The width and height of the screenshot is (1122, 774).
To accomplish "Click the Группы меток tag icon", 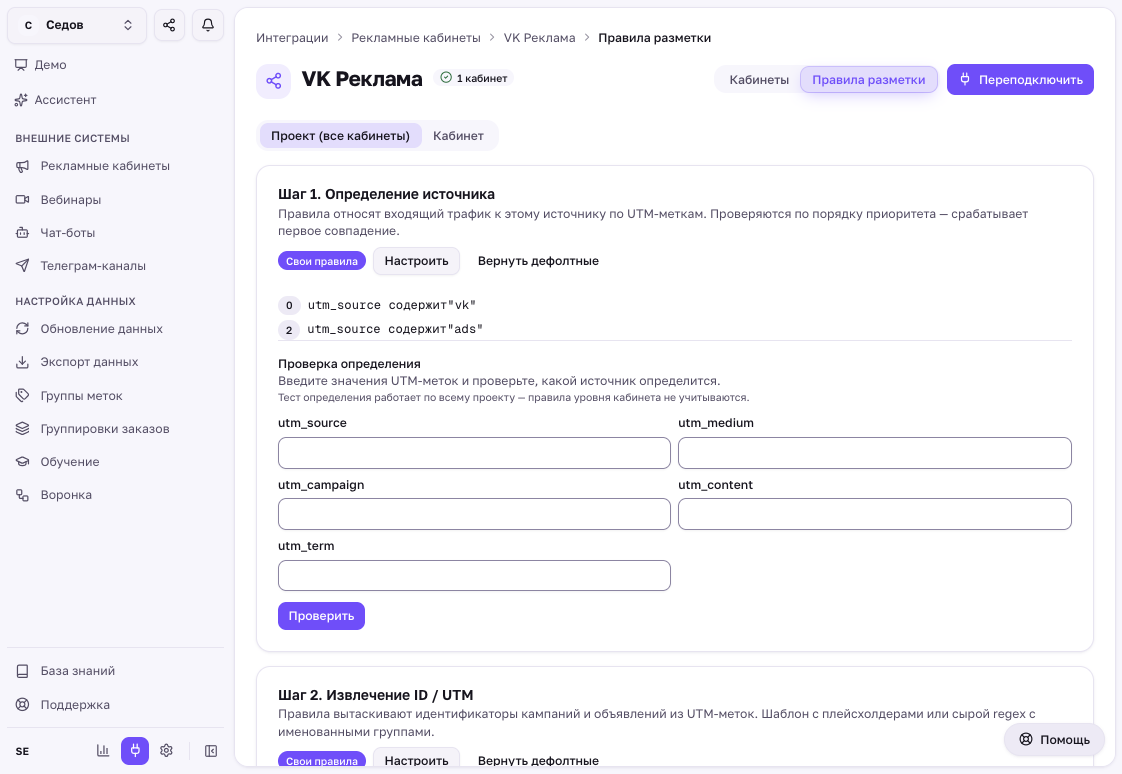I will pos(22,396).
